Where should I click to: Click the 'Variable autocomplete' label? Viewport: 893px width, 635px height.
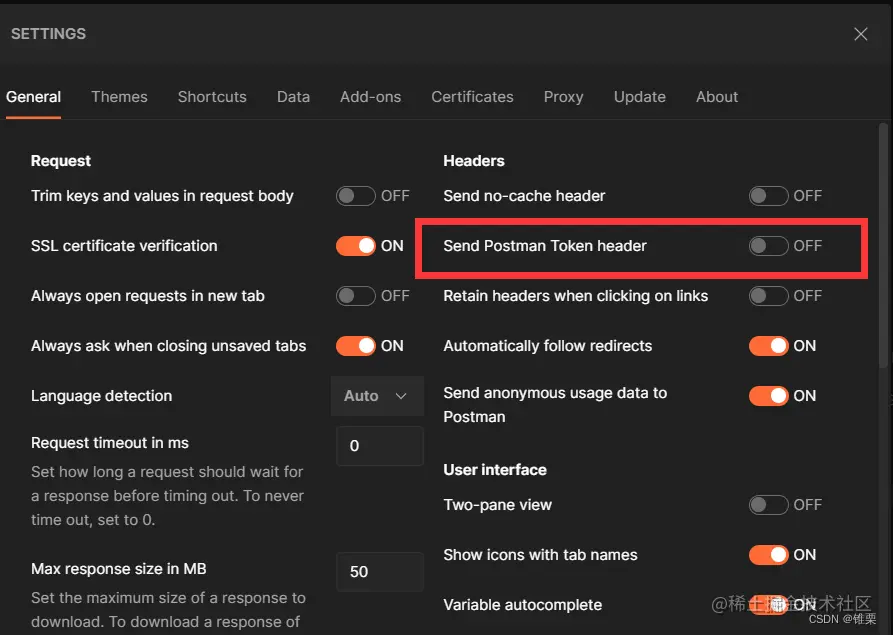[522, 605]
